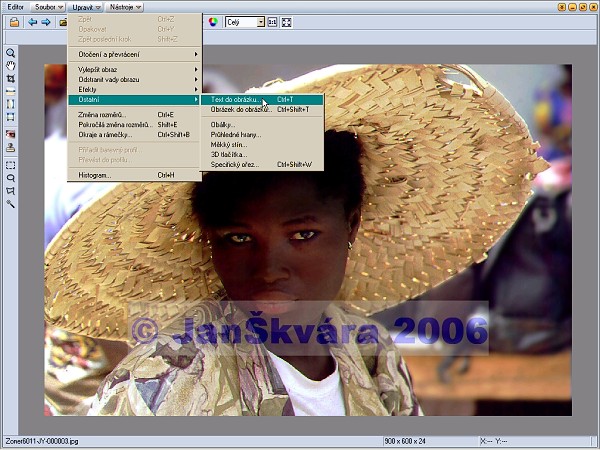600x450 pixels.
Task: Select the Red-eye removal tool
Action: pos(10,134)
